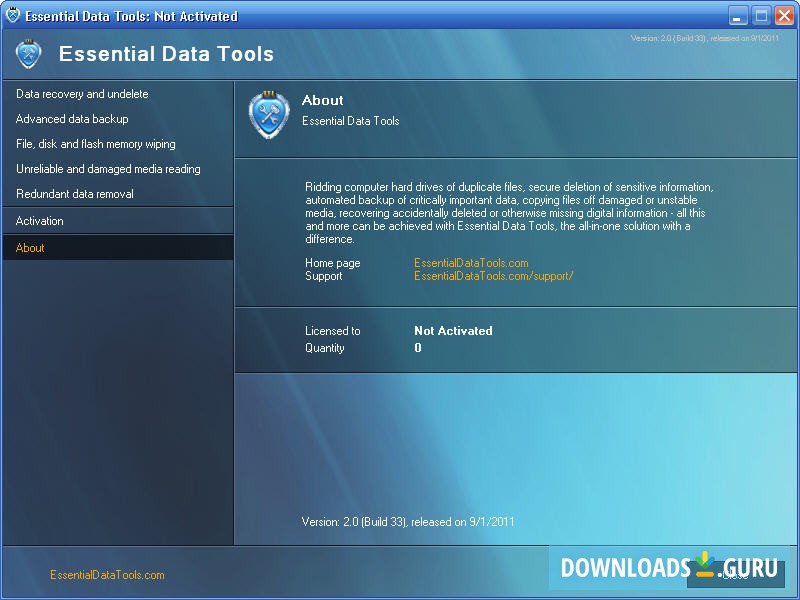The width and height of the screenshot is (800, 600).
Task: Click the footer EssentialDataTools.com link
Action: [107, 575]
